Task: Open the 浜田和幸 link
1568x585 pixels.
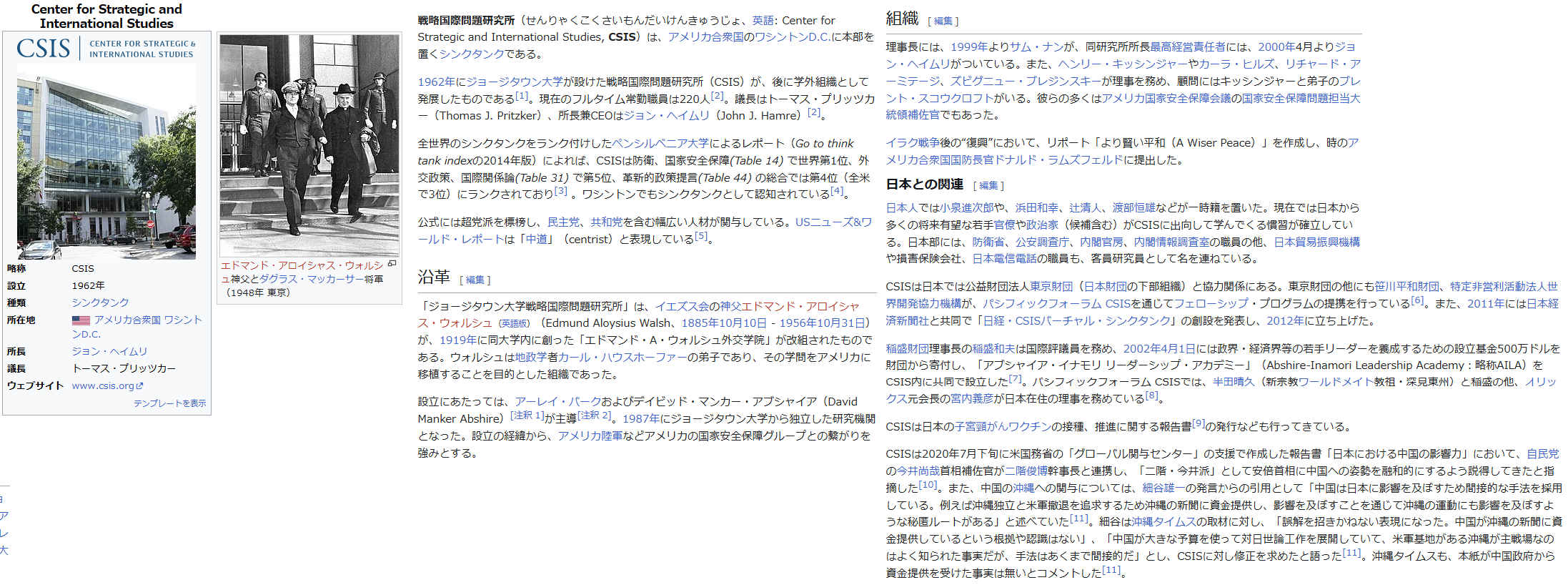Action: [1036, 208]
